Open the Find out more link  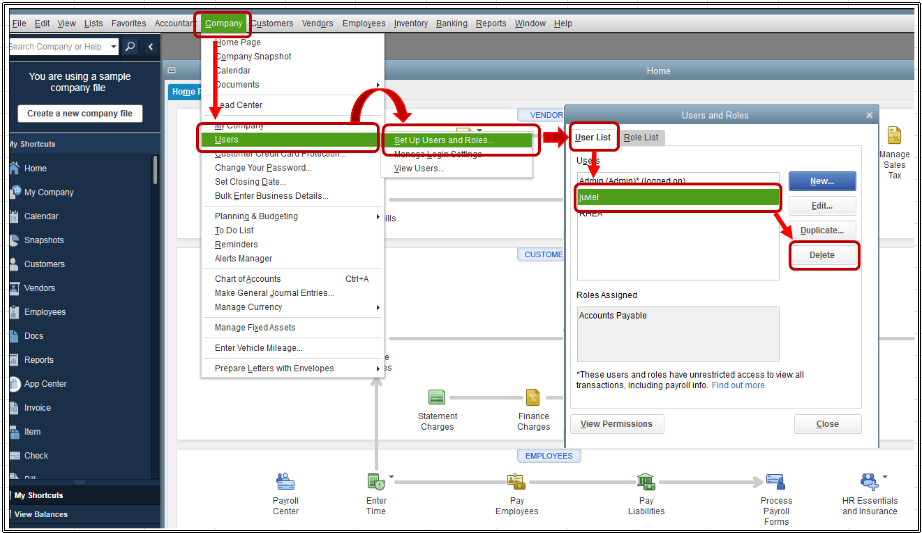pos(739,385)
